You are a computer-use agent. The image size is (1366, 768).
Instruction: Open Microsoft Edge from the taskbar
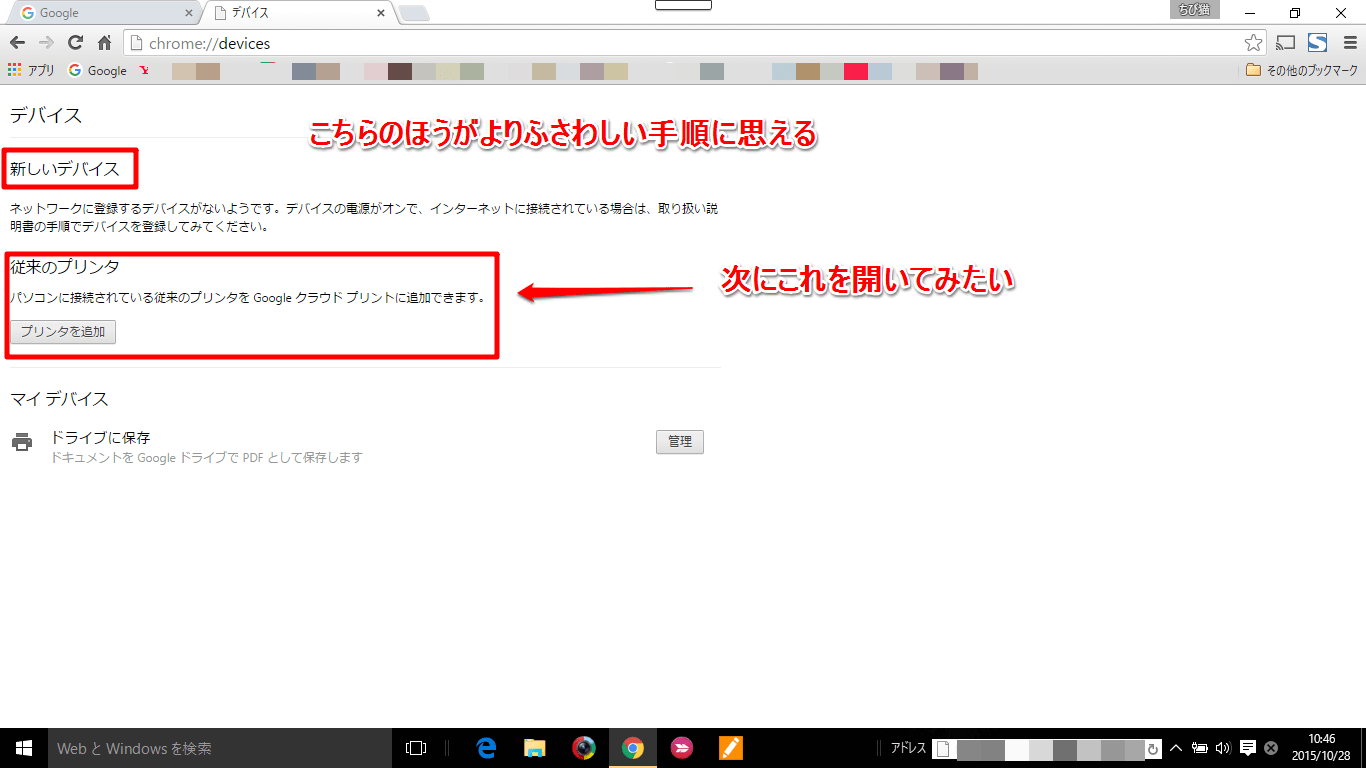coord(487,748)
